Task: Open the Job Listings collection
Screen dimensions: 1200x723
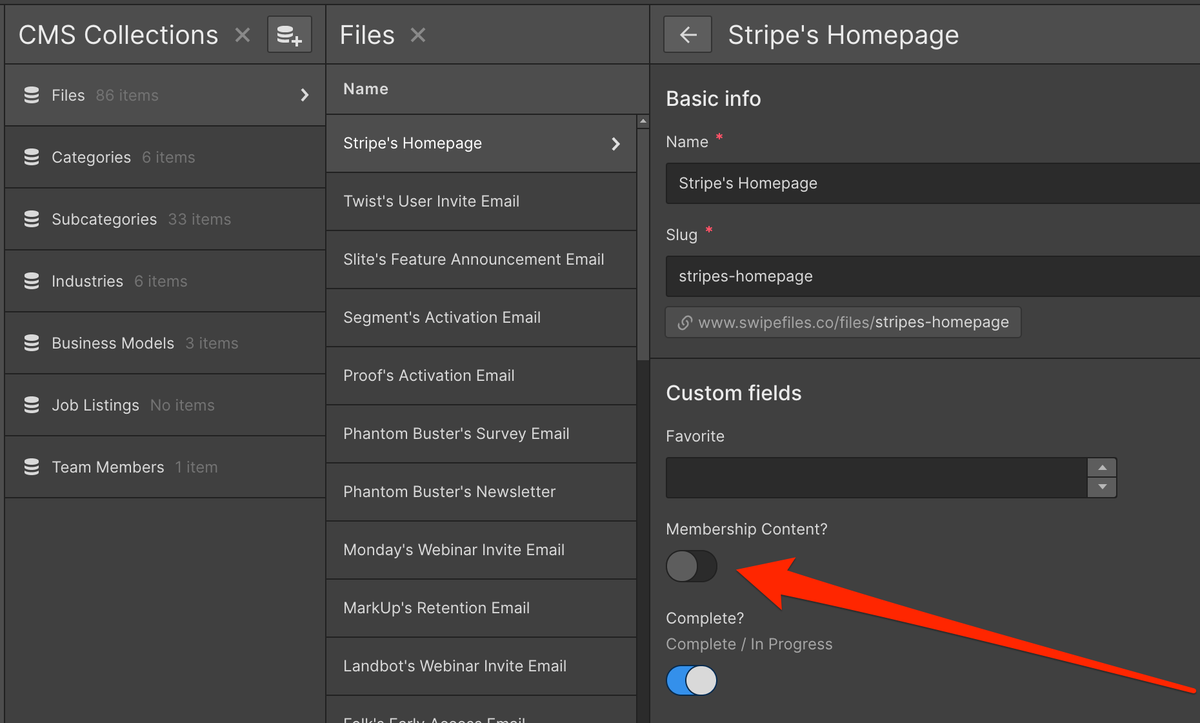Action: [165, 406]
